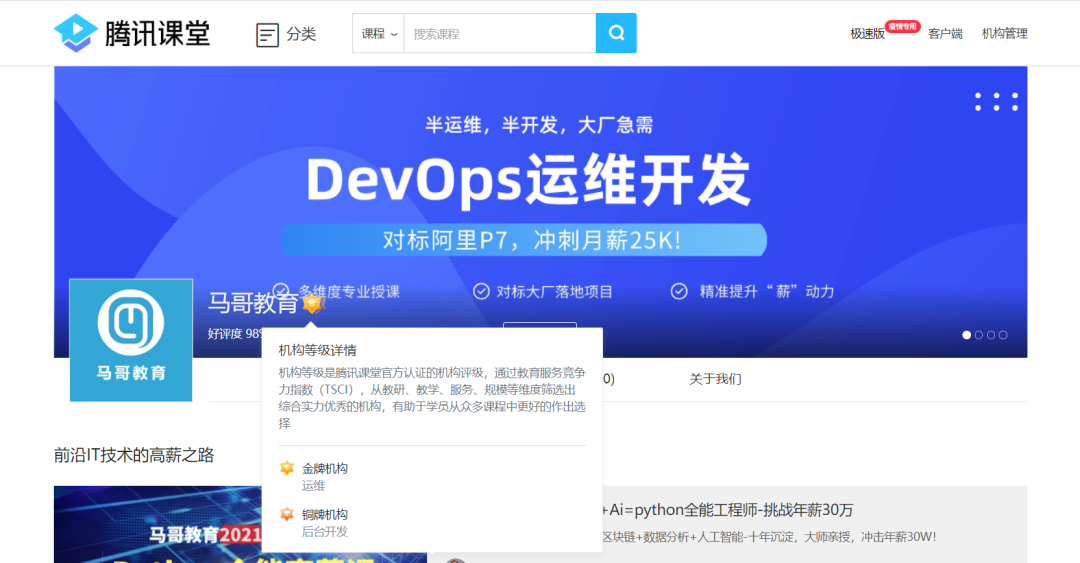
Task: Open the 极速版 link
Action: click(x=867, y=34)
